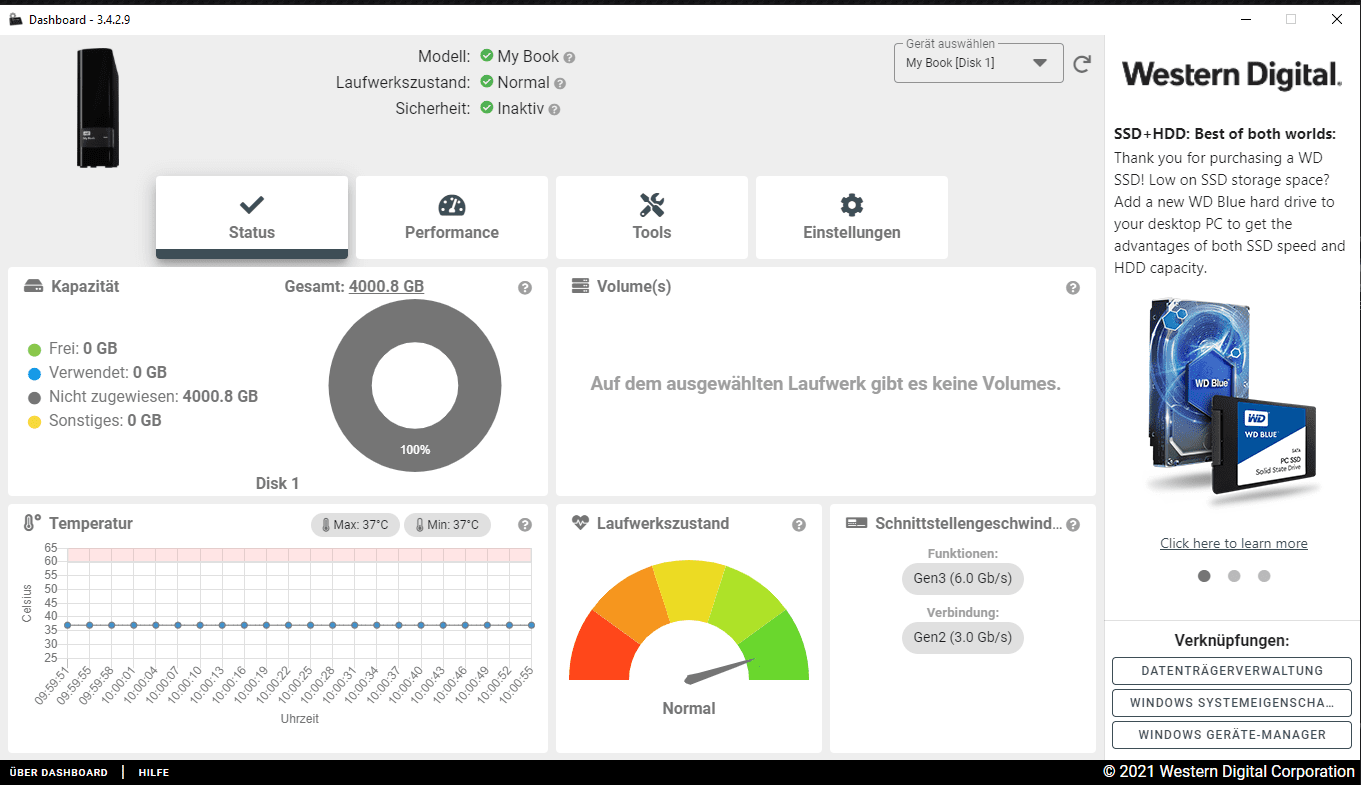Open Windows Geräte-Manager shortcut
The height and width of the screenshot is (785, 1361).
pos(1232,735)
